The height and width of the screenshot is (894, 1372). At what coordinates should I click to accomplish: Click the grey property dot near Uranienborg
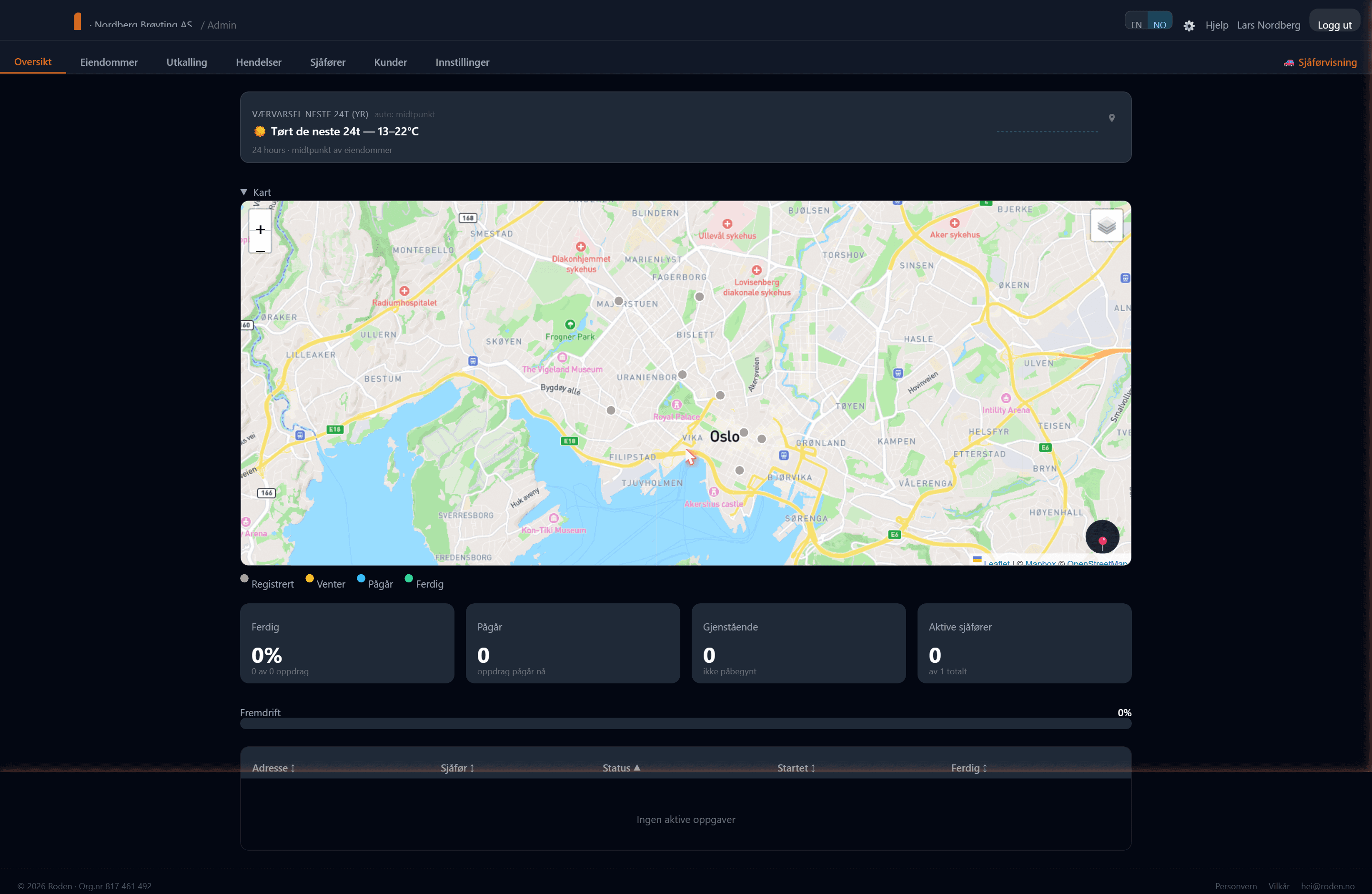click(683, 374)
